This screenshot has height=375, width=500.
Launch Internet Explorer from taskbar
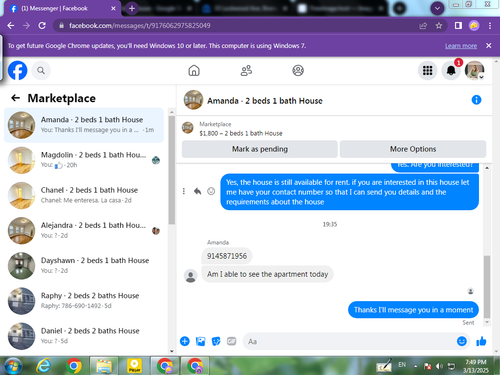pyautogui.click(x=44, y=366)
